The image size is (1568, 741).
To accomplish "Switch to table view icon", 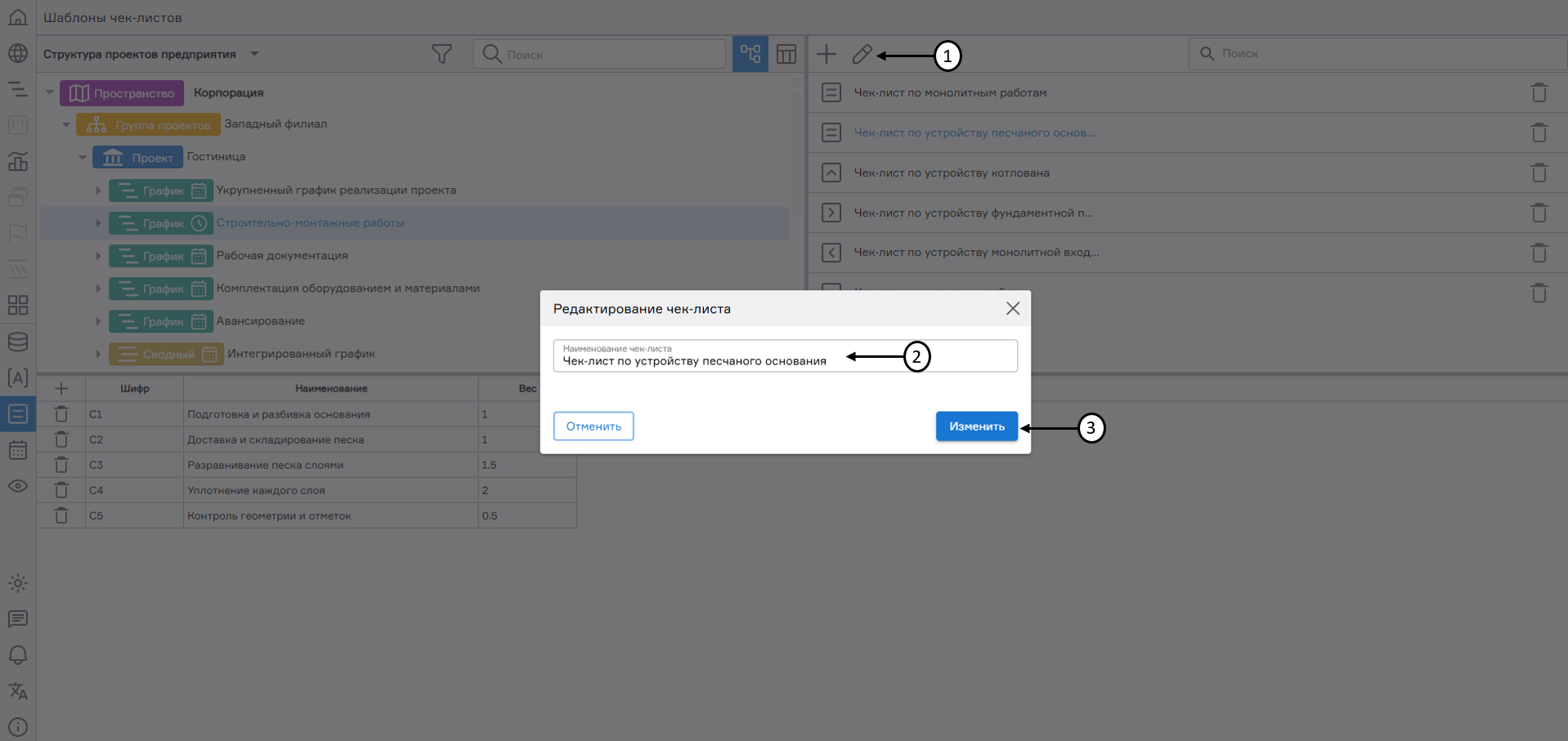I will [x=786, y=55].
